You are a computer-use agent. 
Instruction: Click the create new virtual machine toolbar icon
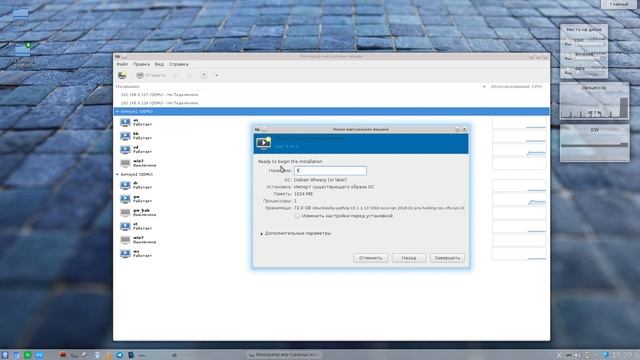(122, 76)
